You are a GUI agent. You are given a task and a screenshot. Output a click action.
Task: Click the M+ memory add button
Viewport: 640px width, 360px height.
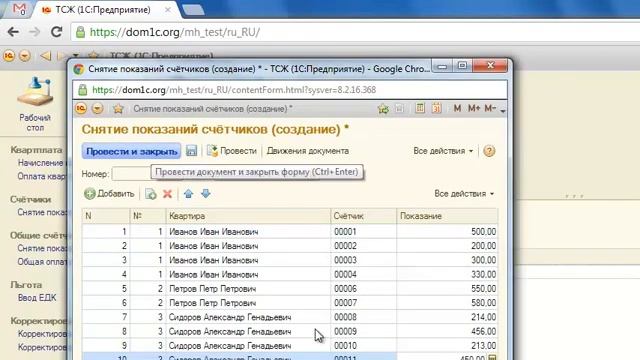pyautogui.click(x=474, y=108)
